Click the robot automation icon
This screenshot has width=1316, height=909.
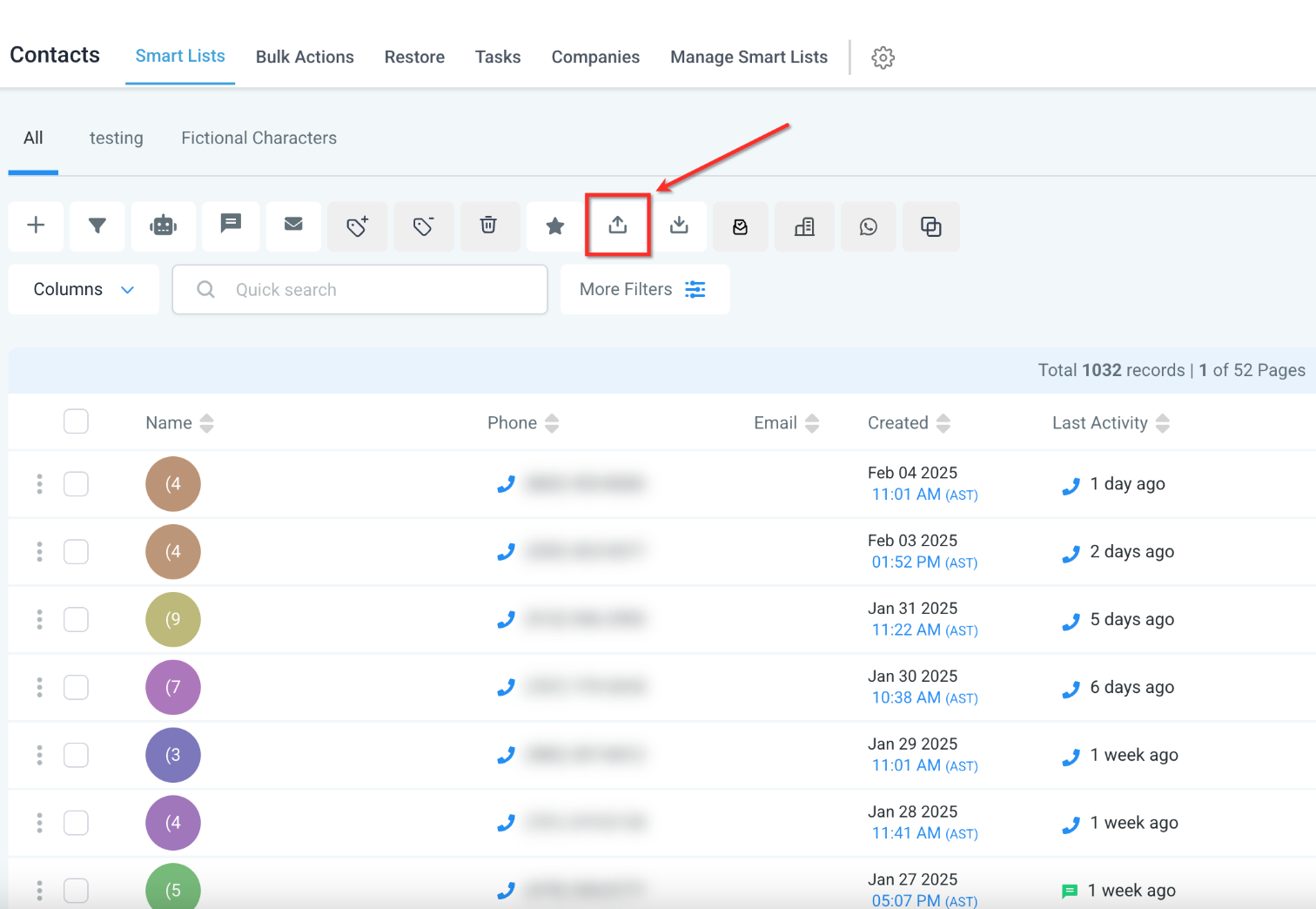click(163, 226)
